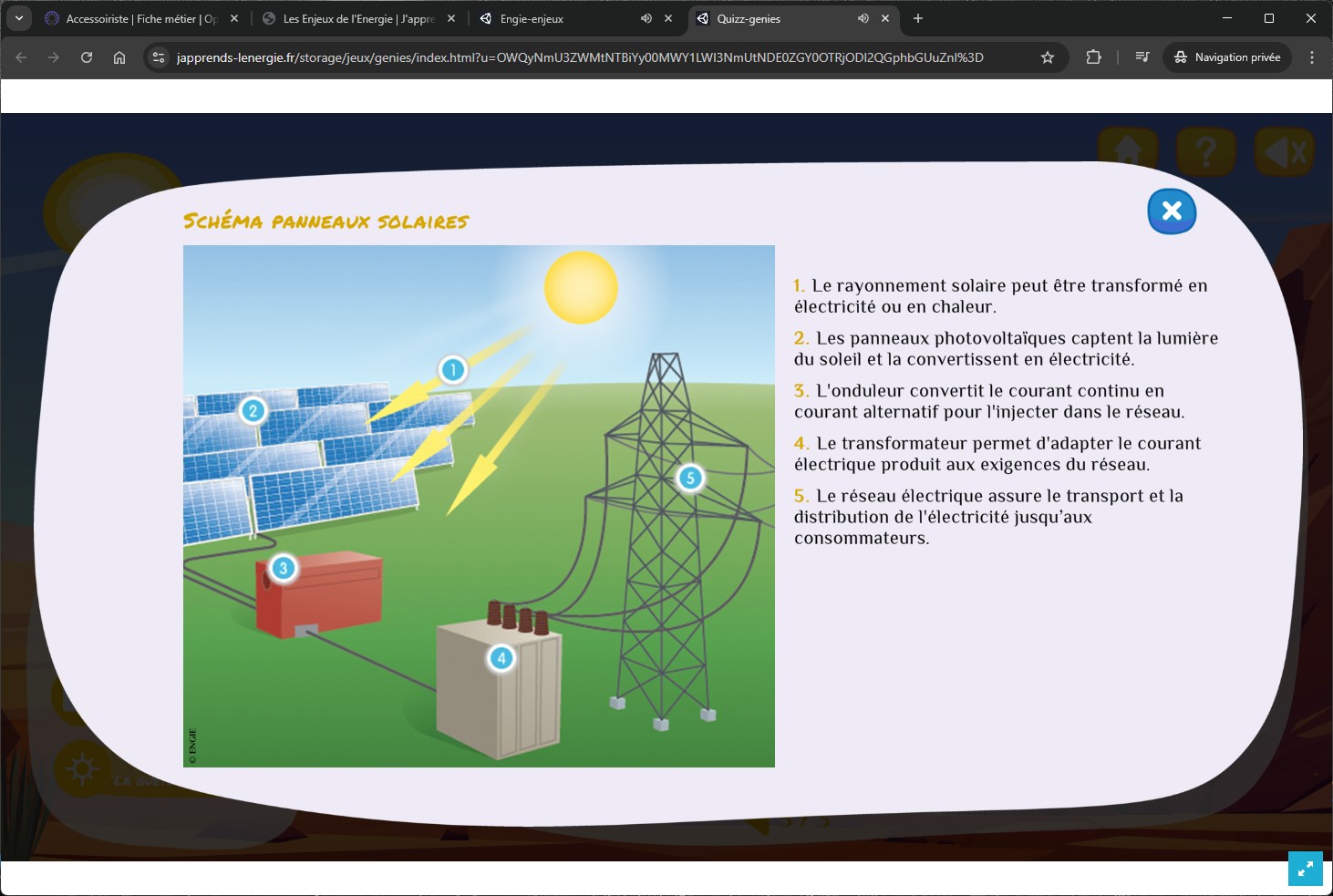
Task: Reload the current page
Action: coord(87,57)
